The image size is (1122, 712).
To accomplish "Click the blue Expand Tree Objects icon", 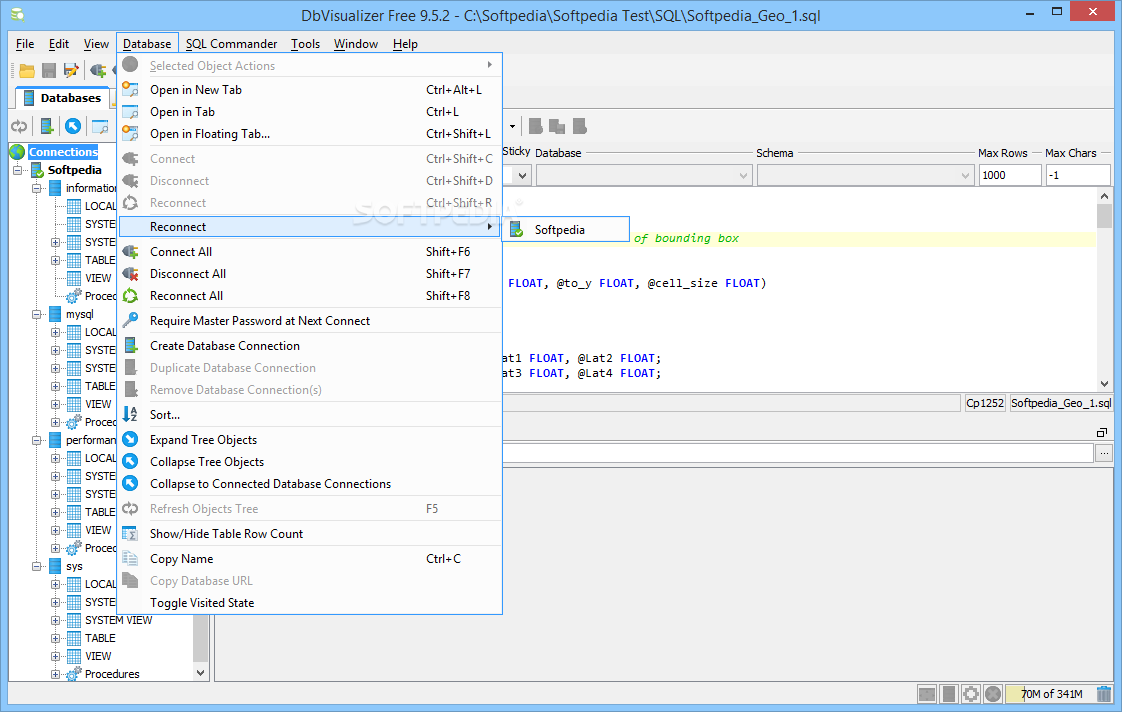I will click(130, 439).
